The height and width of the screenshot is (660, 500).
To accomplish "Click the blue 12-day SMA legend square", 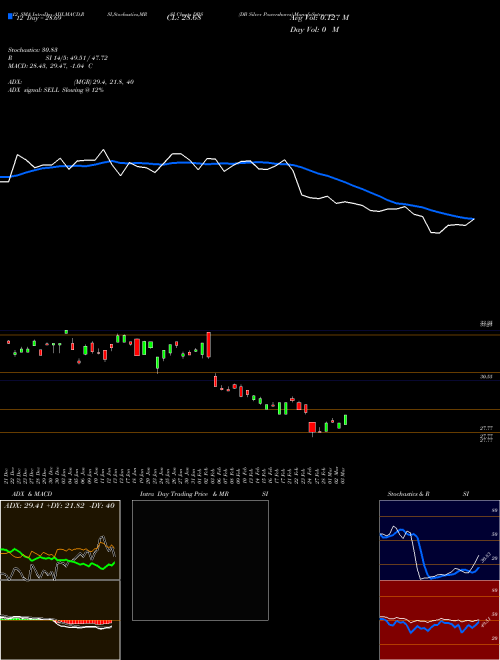I will 10,17.
